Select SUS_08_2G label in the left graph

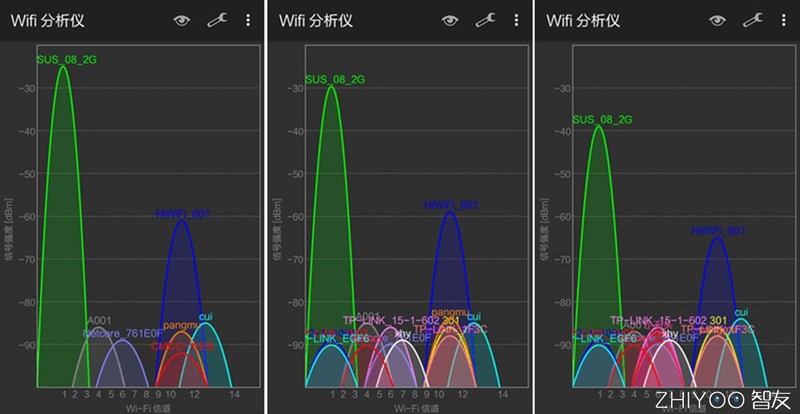66,60
